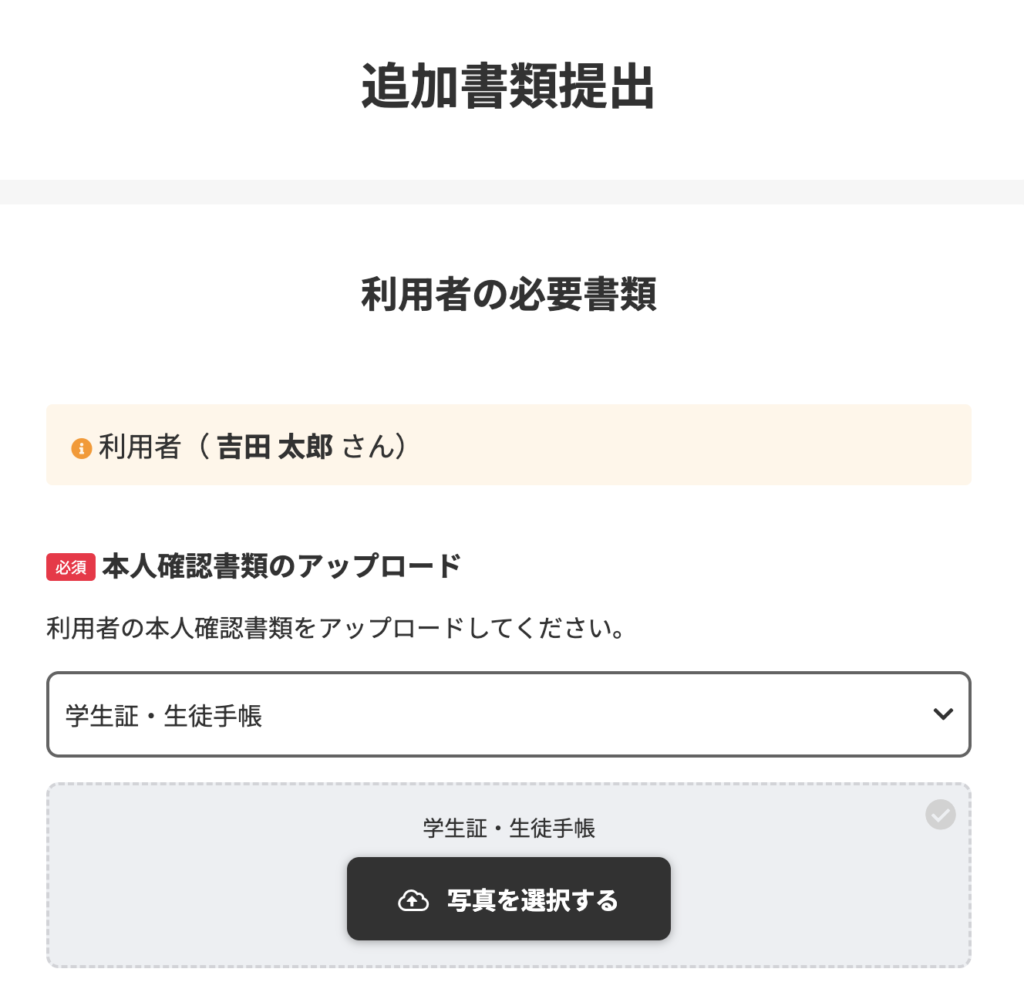Click the gray checkmark circle icon
Image resolution: width=1024 pixels, height=989 pixels.
pyautogui.click(x=940, y=815)
